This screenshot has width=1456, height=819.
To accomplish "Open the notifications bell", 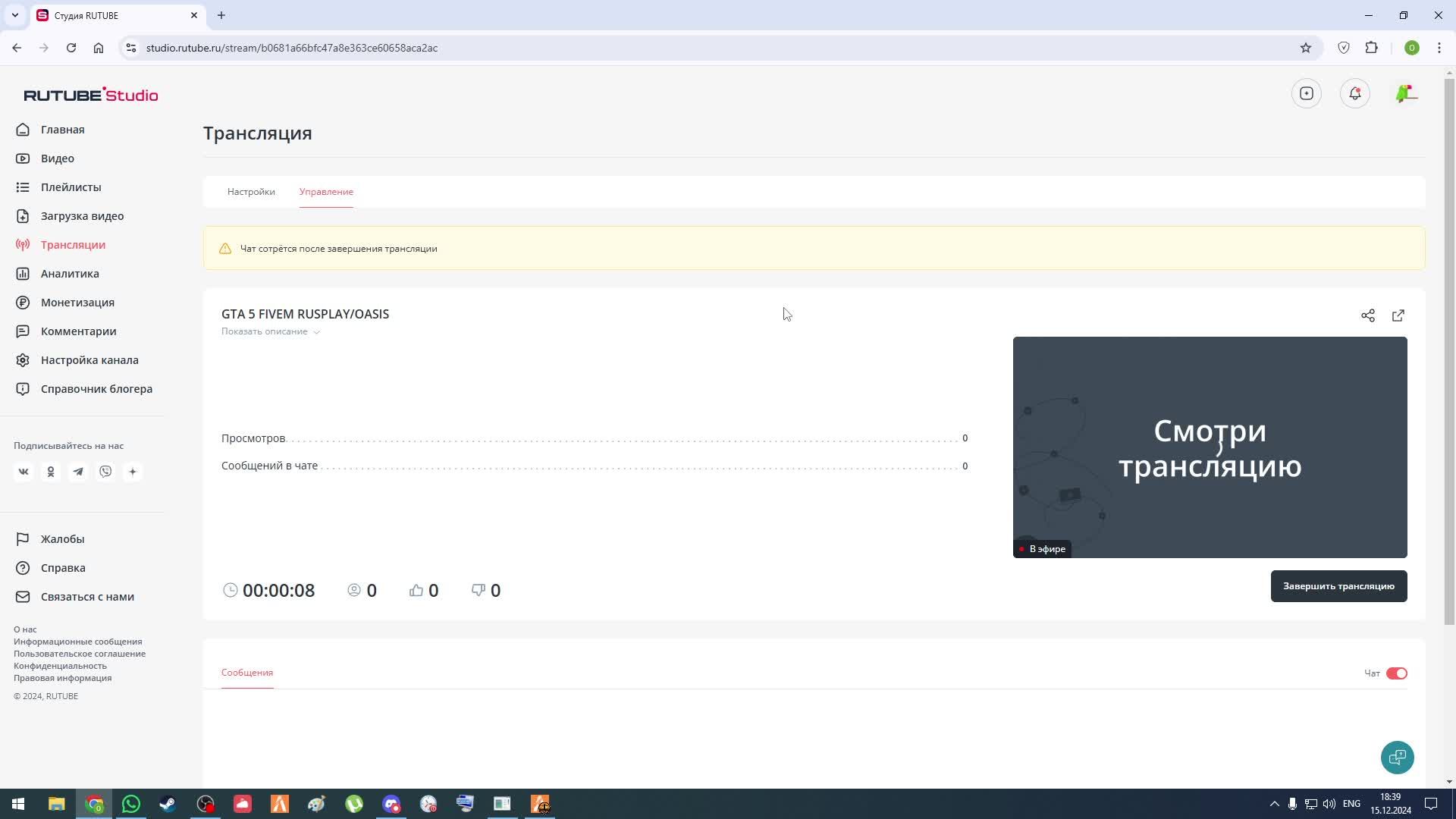I will 1354,93.
